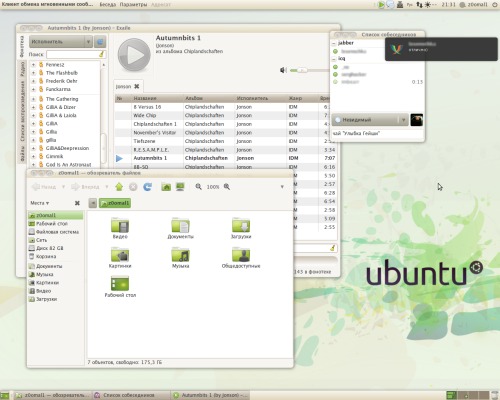
Task: Switch to the Файлы side tab in Exaile
Action: (22, 155)
